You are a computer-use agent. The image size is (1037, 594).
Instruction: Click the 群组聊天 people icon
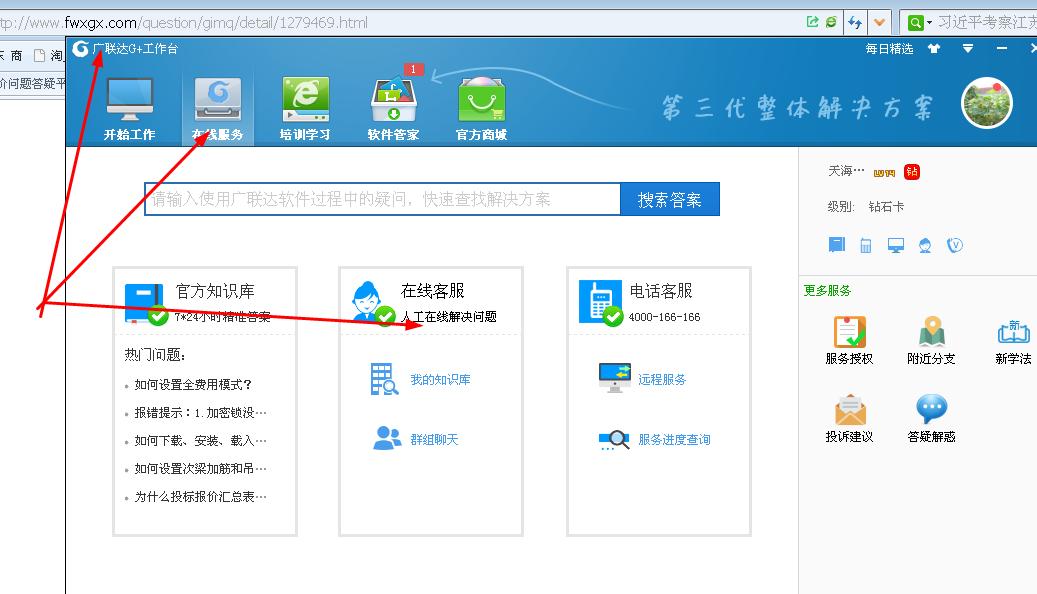click(x=387, y=438)
